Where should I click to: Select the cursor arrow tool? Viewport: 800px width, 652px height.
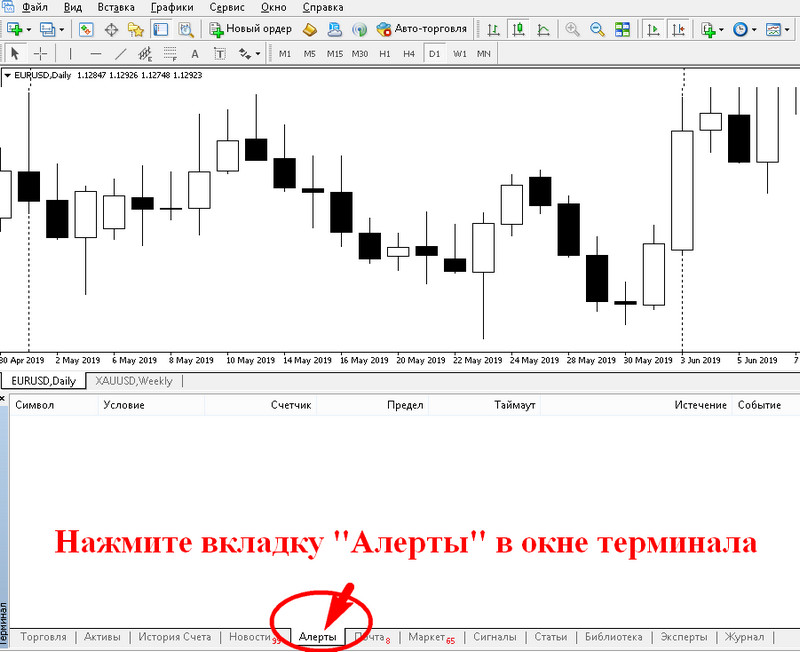(x=15, y=54)
